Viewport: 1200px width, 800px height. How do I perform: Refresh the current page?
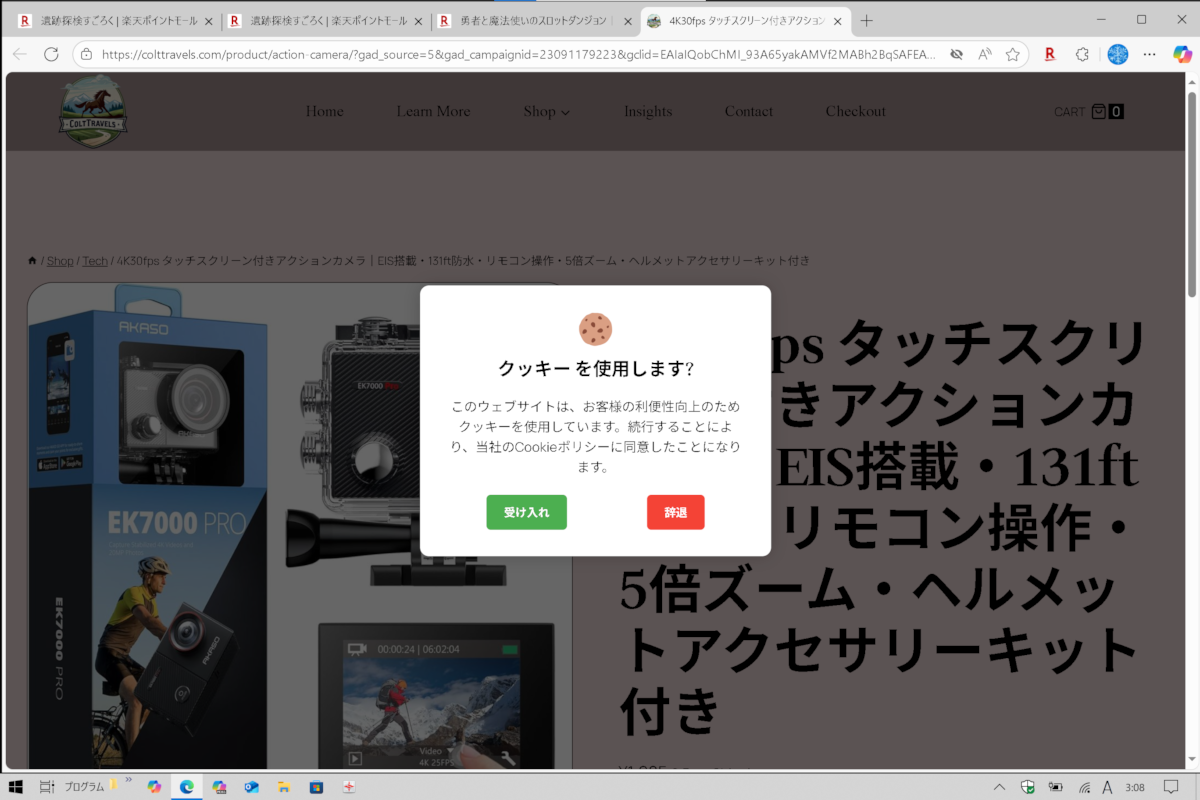click(x=51, y=54)
